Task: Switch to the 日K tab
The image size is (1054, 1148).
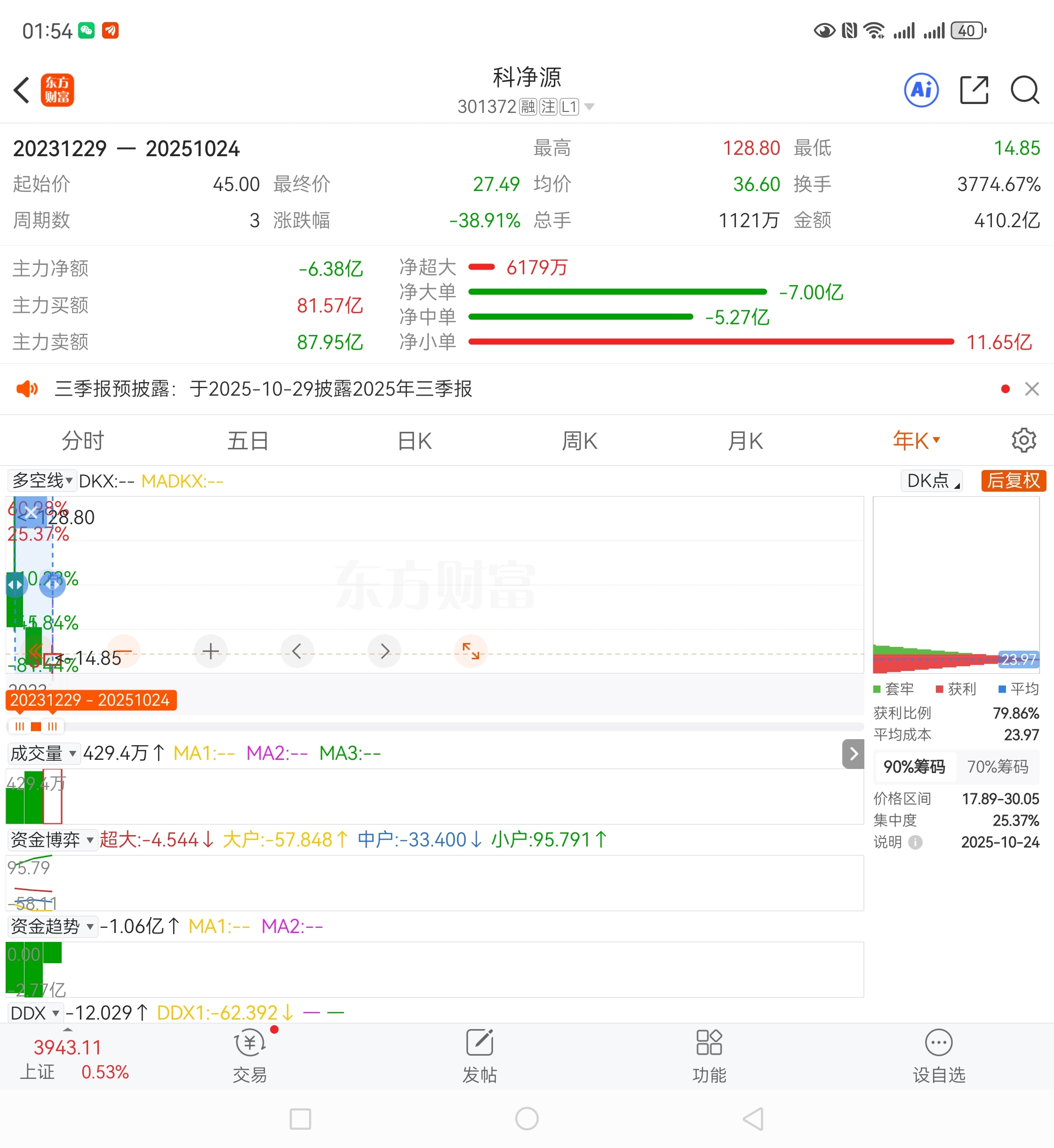Action: 415,441
